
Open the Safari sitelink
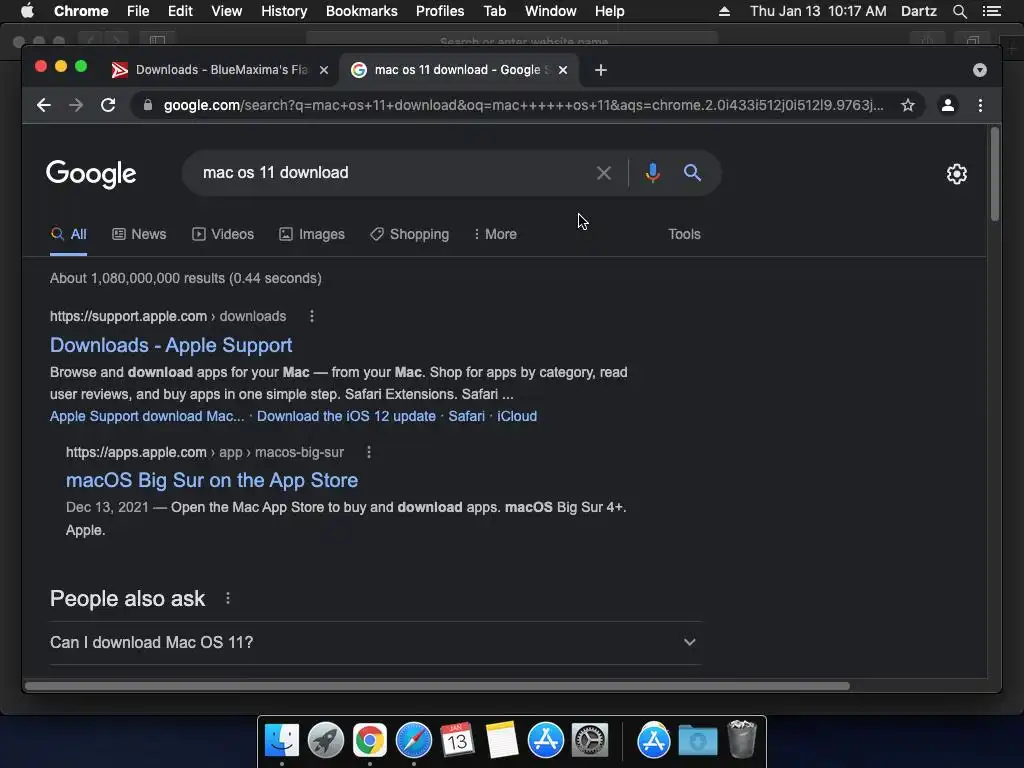466,416
